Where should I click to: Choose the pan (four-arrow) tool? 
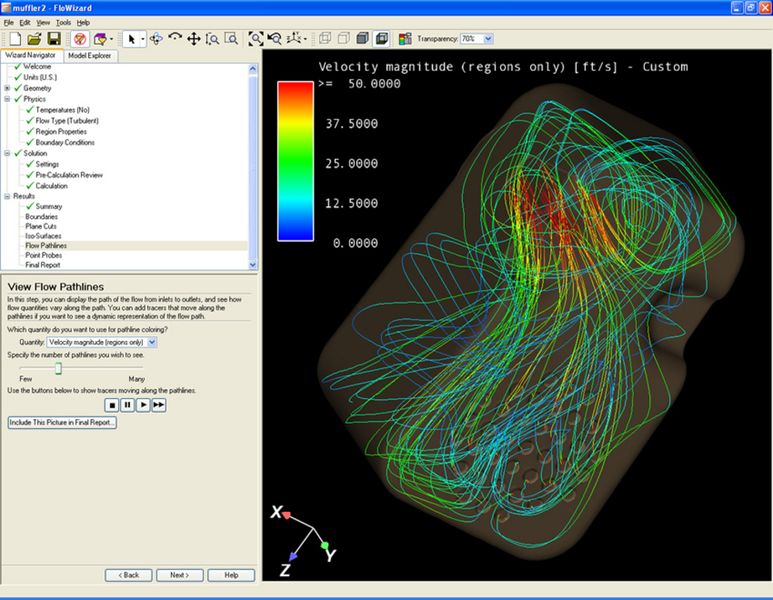[193, 38]
